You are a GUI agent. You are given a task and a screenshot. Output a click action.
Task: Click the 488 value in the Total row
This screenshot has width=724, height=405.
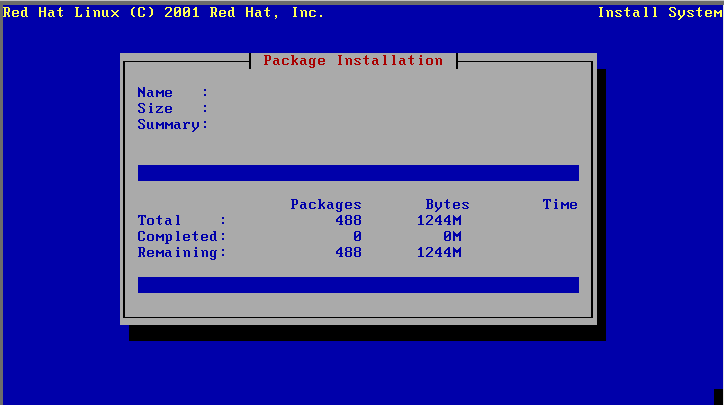click(349, 221)
